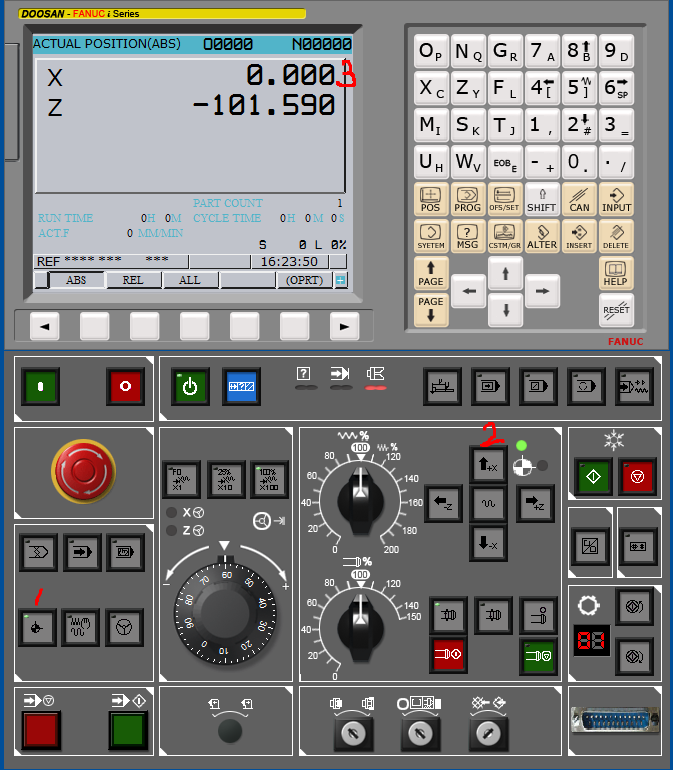Click the address key X
The height and width of the screenshot is (770, 673).
tap(431, 88)
